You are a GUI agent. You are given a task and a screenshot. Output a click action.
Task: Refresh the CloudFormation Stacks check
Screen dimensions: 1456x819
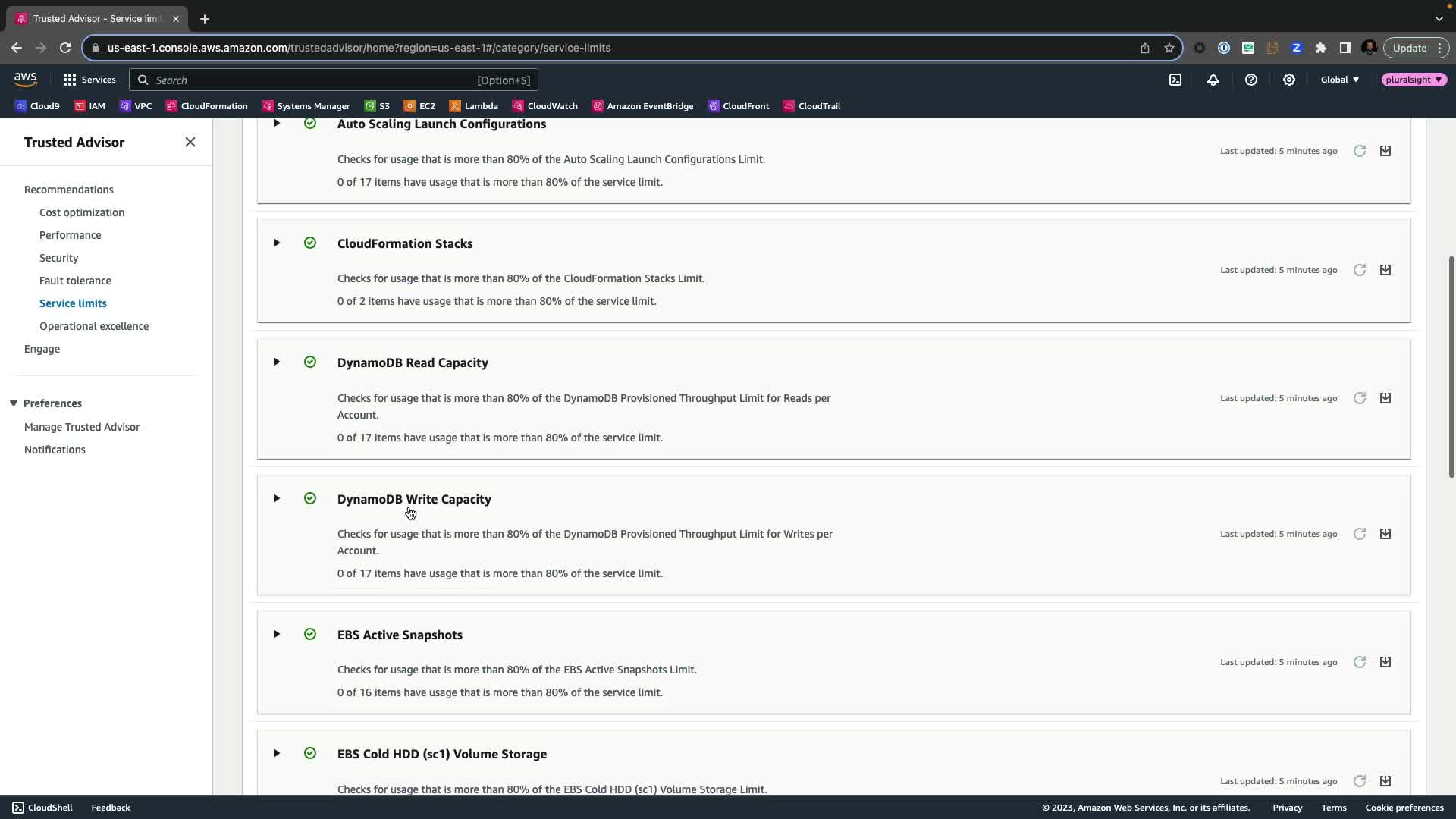(1359, 270)
